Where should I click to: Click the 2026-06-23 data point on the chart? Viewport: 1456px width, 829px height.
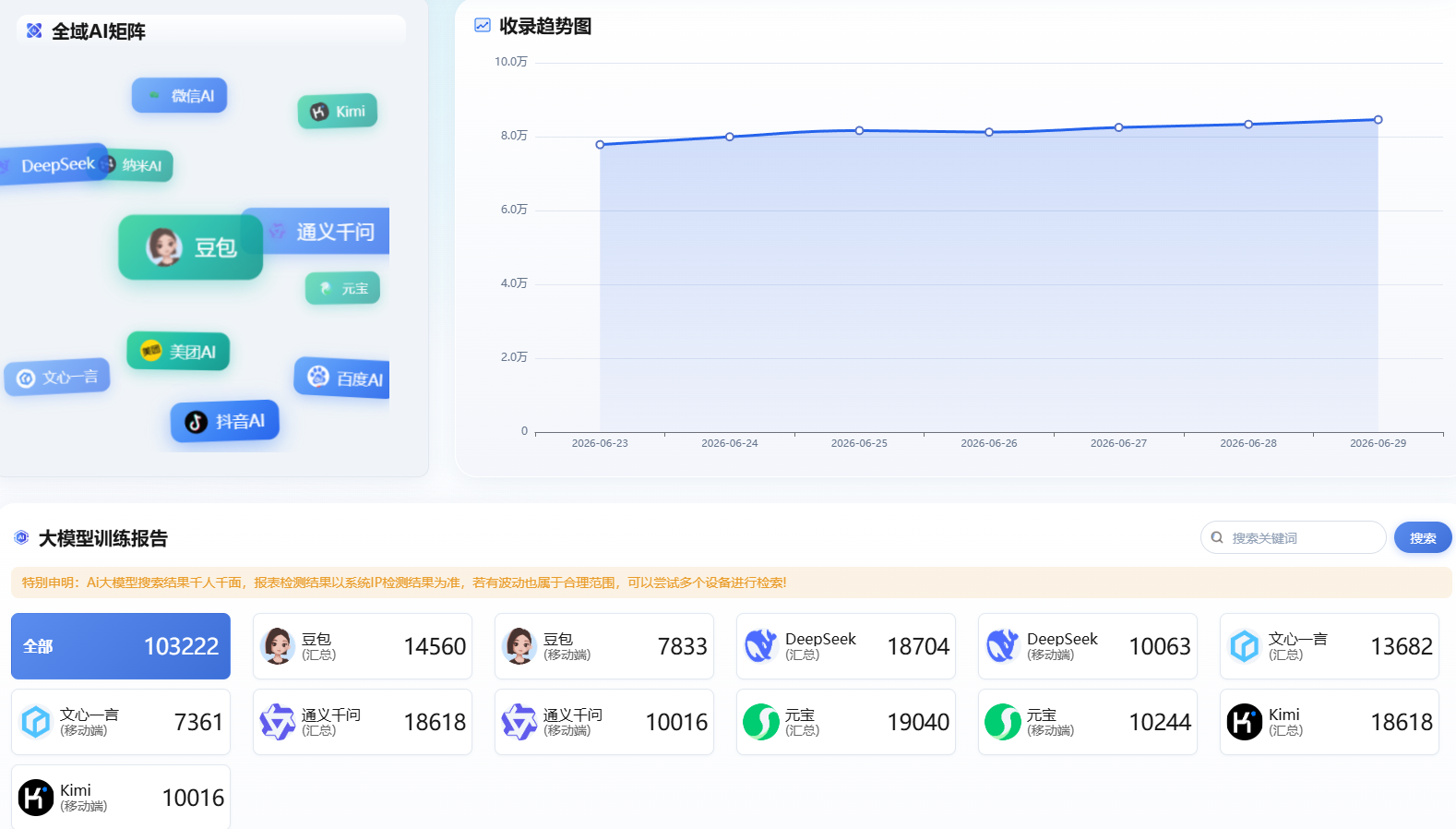click(x=600, y=145)
